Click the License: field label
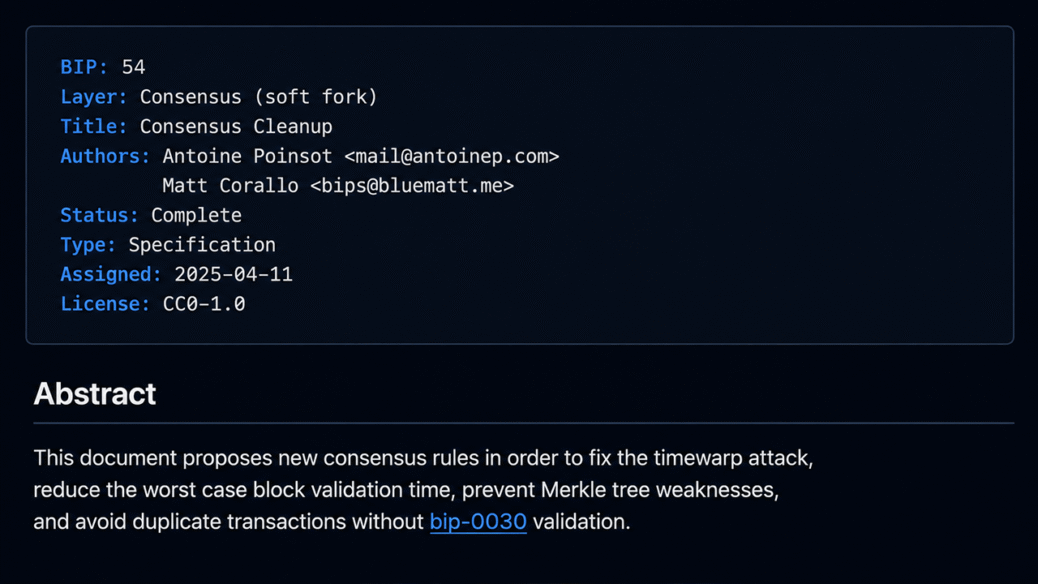The image size is (1038, 584). pyautogui.click(x=105, y=304)
